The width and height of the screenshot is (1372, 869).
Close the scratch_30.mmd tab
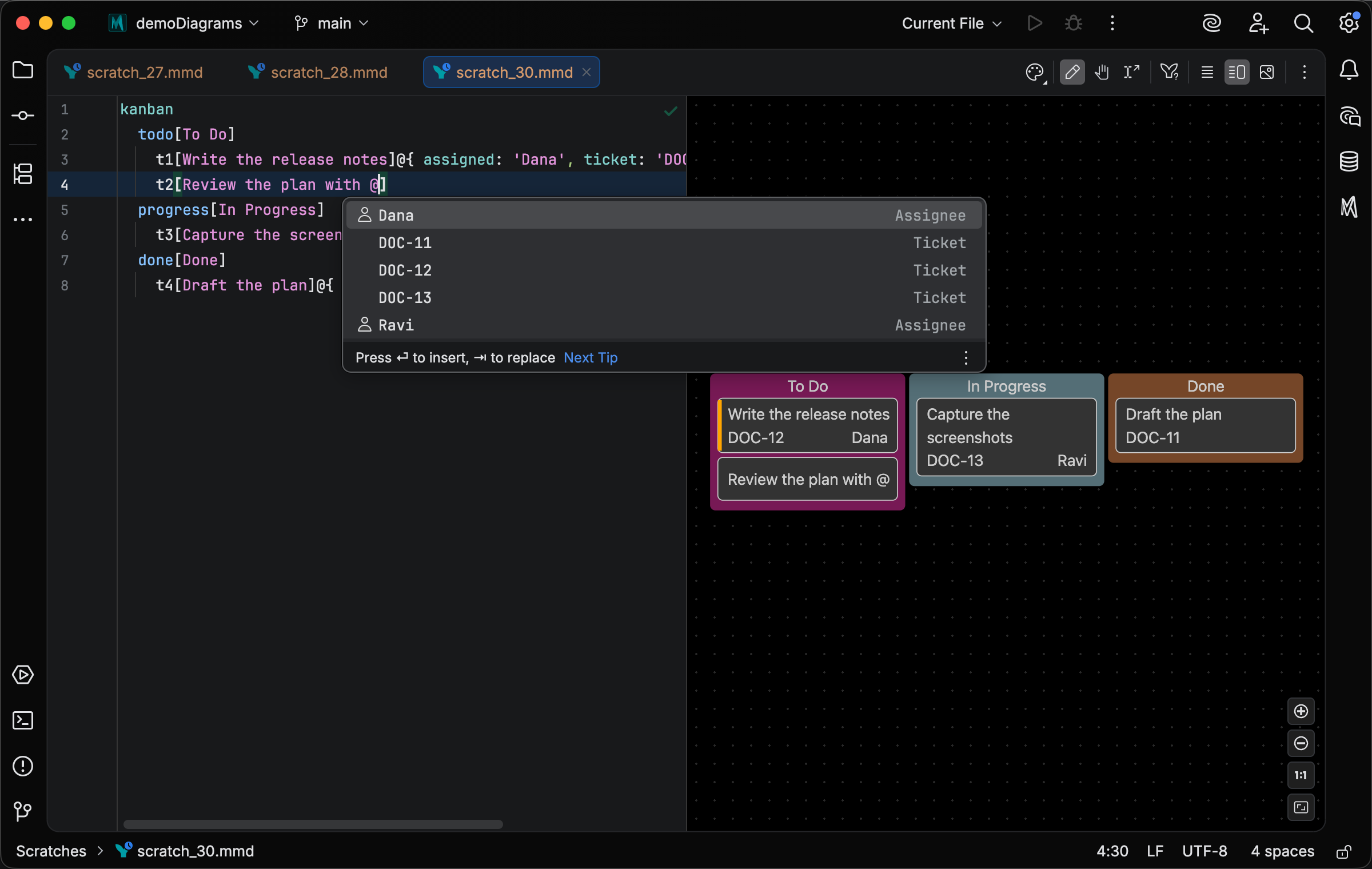(587, 72)
